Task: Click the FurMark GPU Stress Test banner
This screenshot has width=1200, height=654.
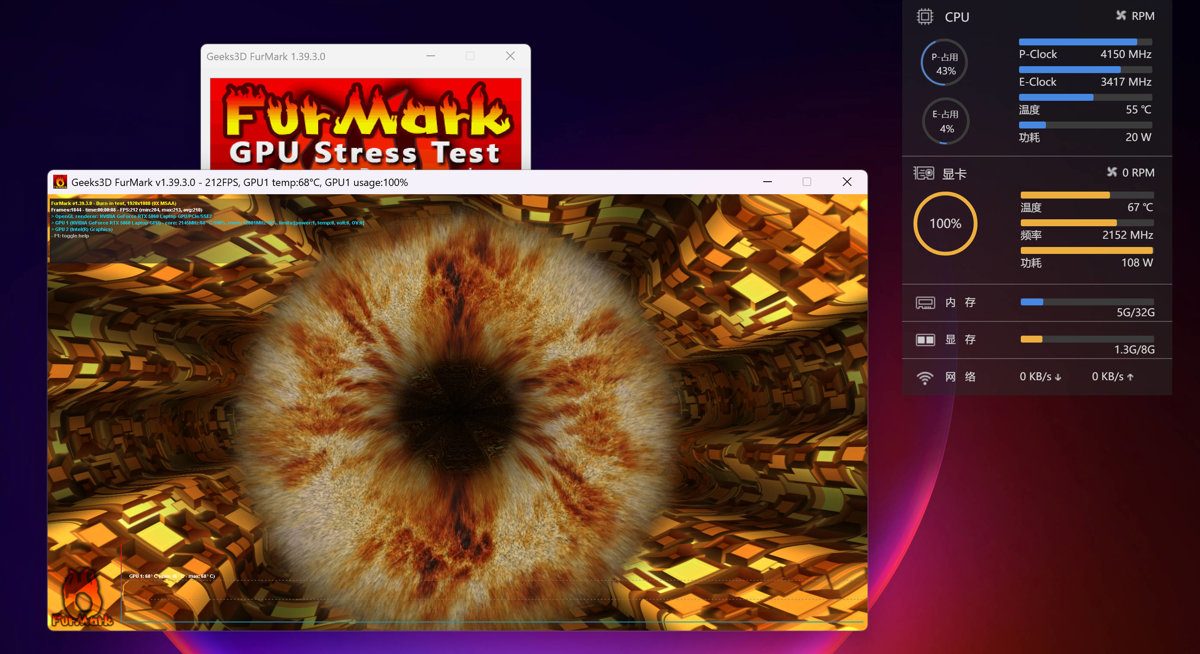Action: tap(365, 124)
